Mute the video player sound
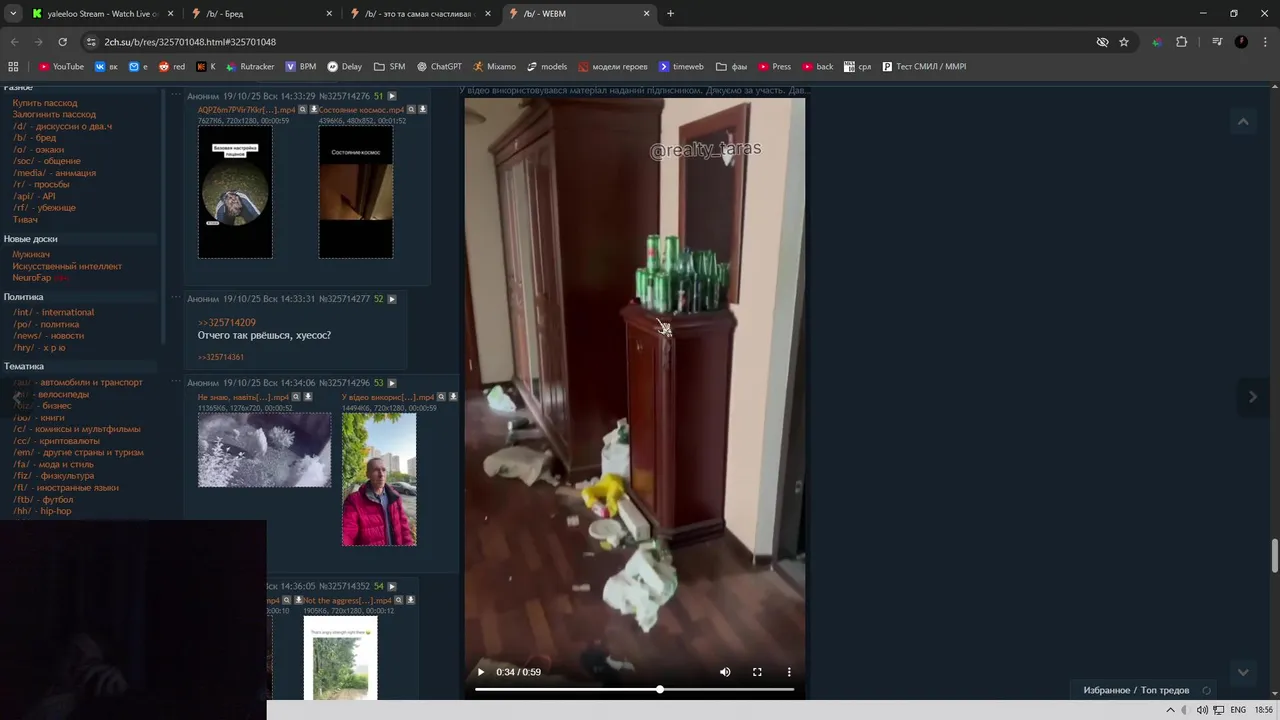Screen dimensions: 1280x720 [x=725, y=672]
